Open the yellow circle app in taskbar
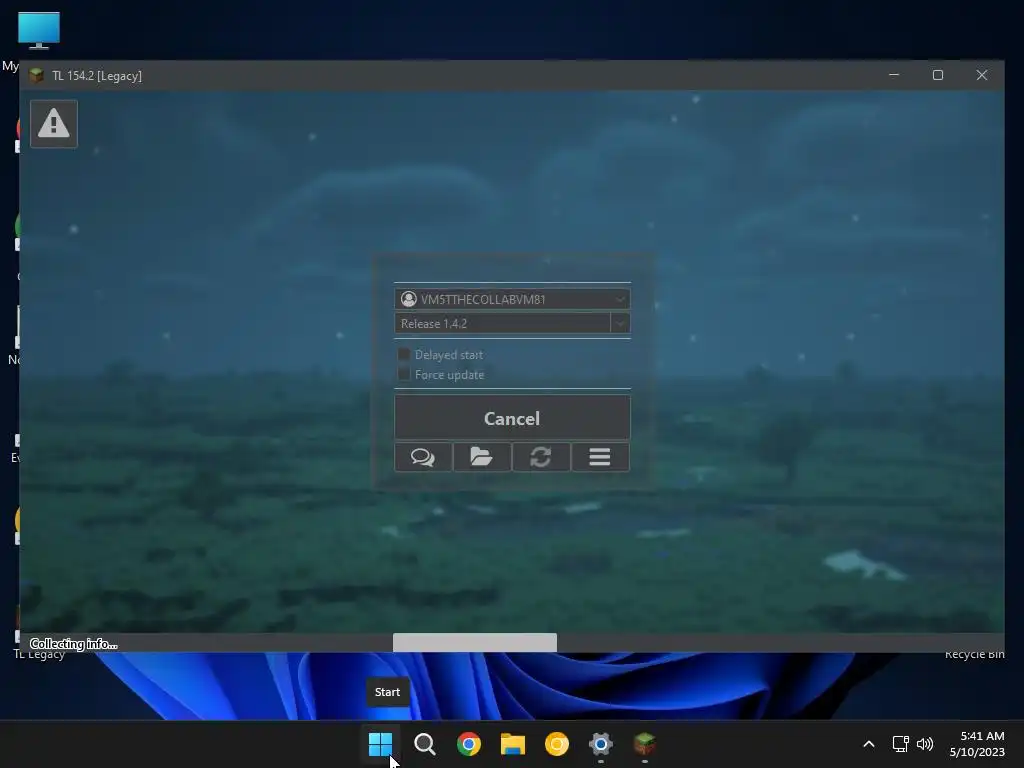This screenshot has width=1024, height=768. pyautogui.click(x=557, y=744)
